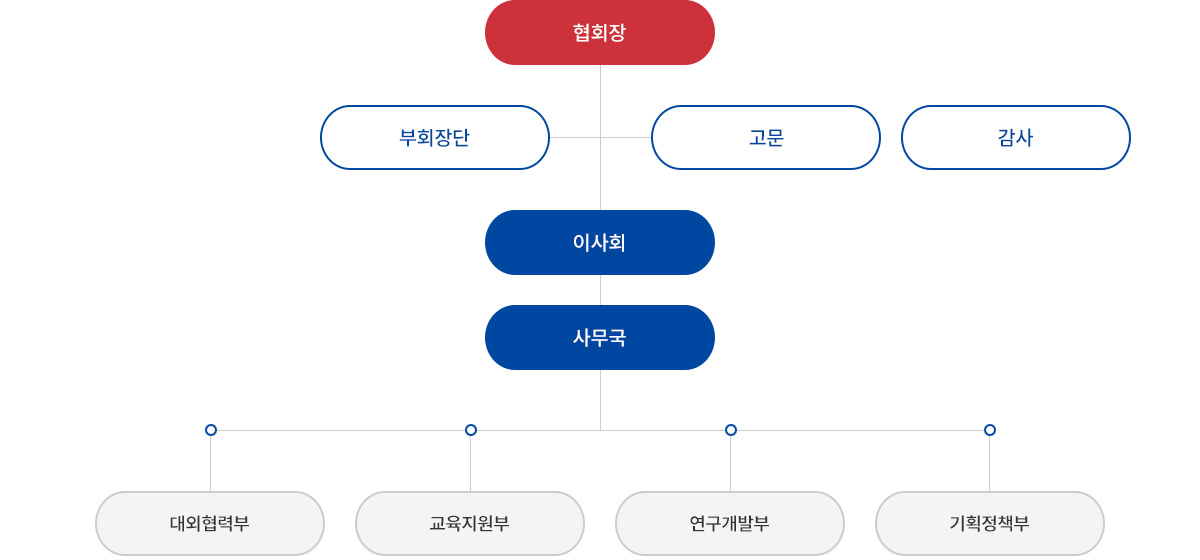Select the 부회장단 outlined box
Image resolution: width=1200 pixels, height=560 pixels.
pyautogui.click(x=435, y=137)
